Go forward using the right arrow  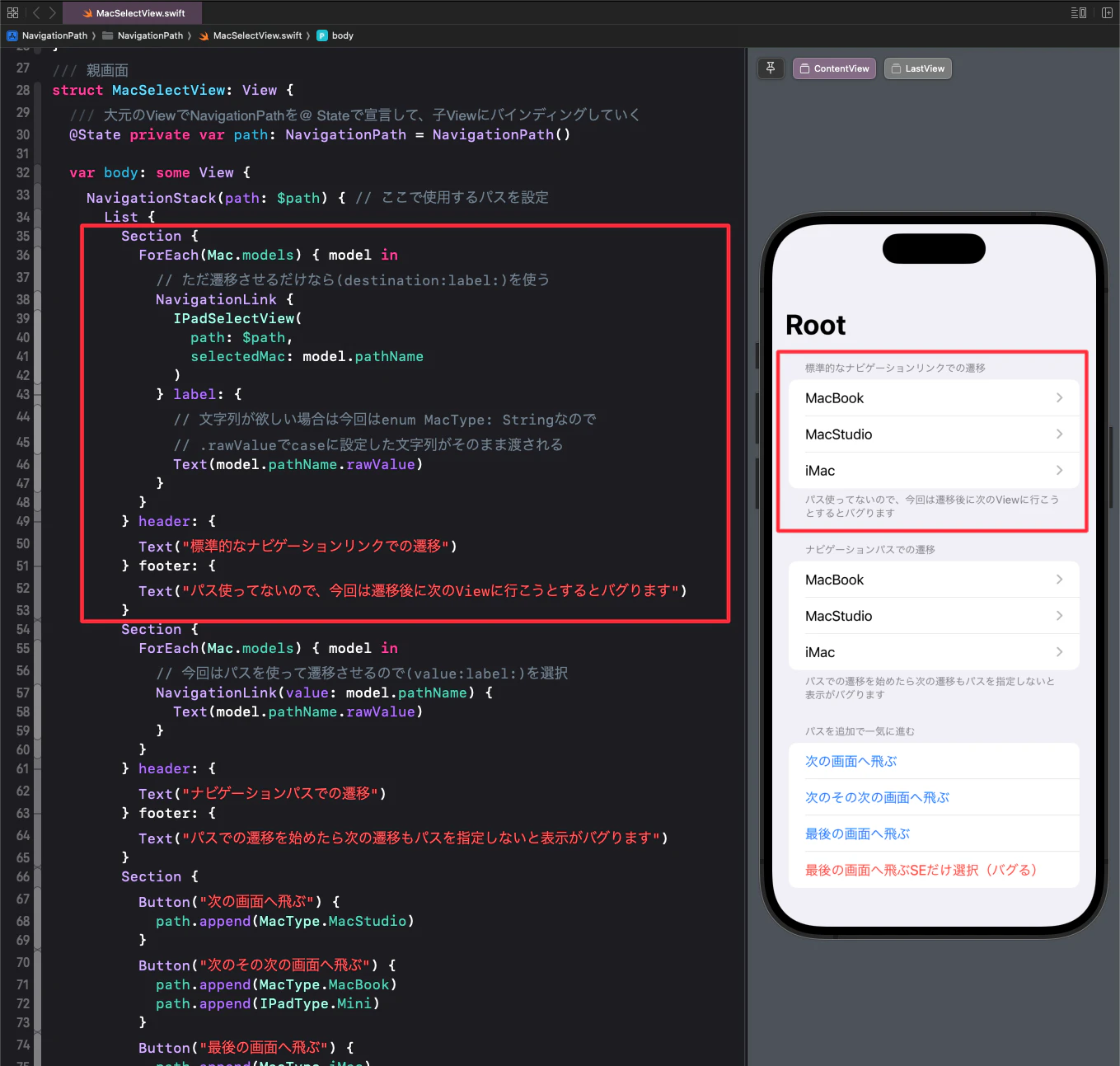pyautogui.click(x=52, y=12)
